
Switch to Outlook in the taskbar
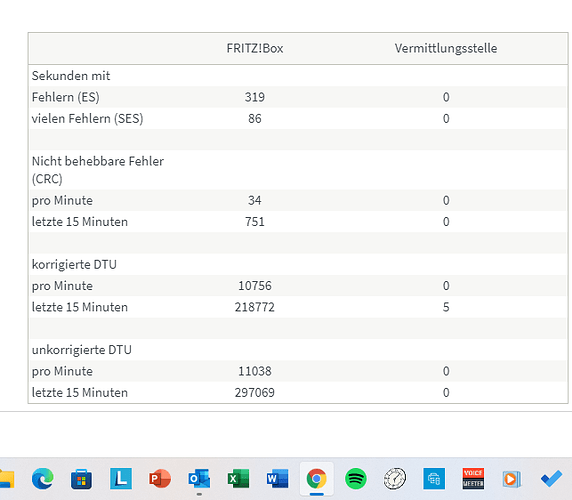tap(199, 478)
